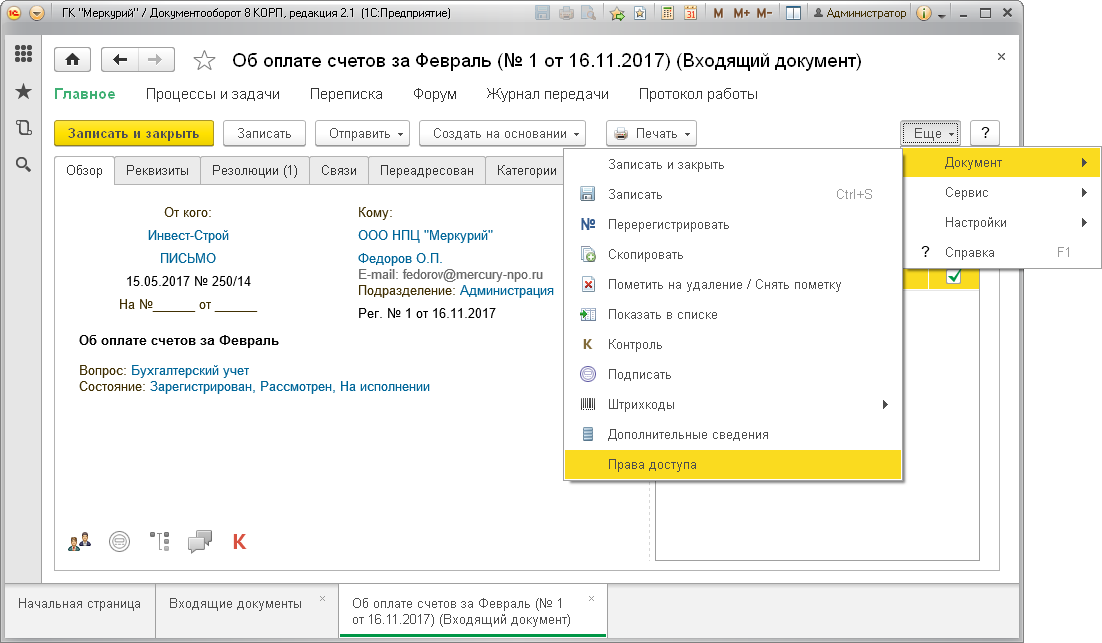Open the info icon in title bar

(x=924, y=13)
